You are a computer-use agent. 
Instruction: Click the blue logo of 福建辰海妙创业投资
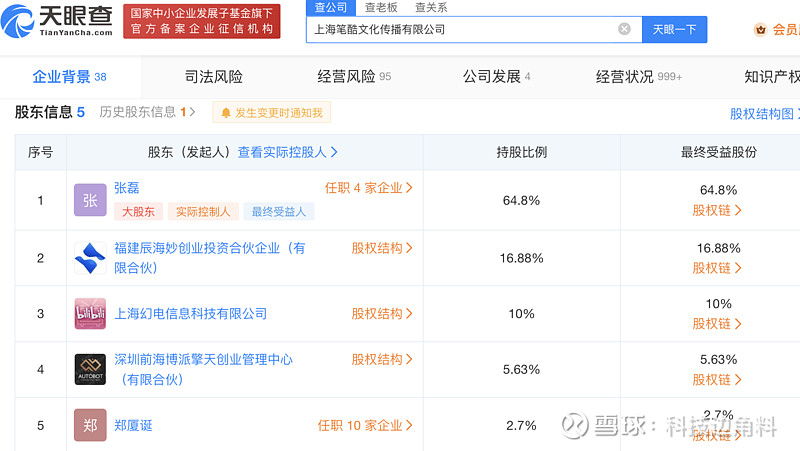point(90,258)
